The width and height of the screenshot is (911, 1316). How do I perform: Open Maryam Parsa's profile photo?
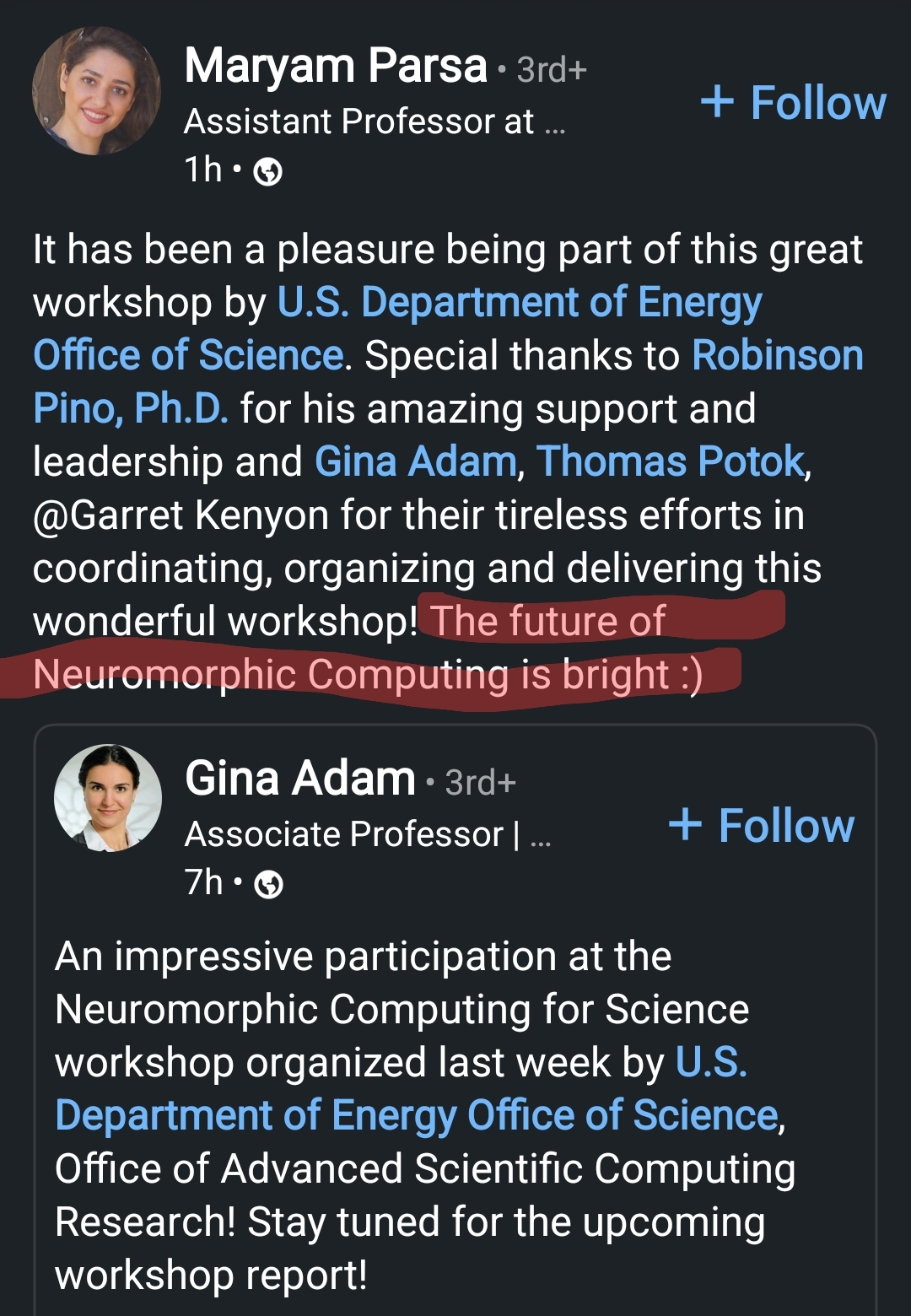[96, 91]
